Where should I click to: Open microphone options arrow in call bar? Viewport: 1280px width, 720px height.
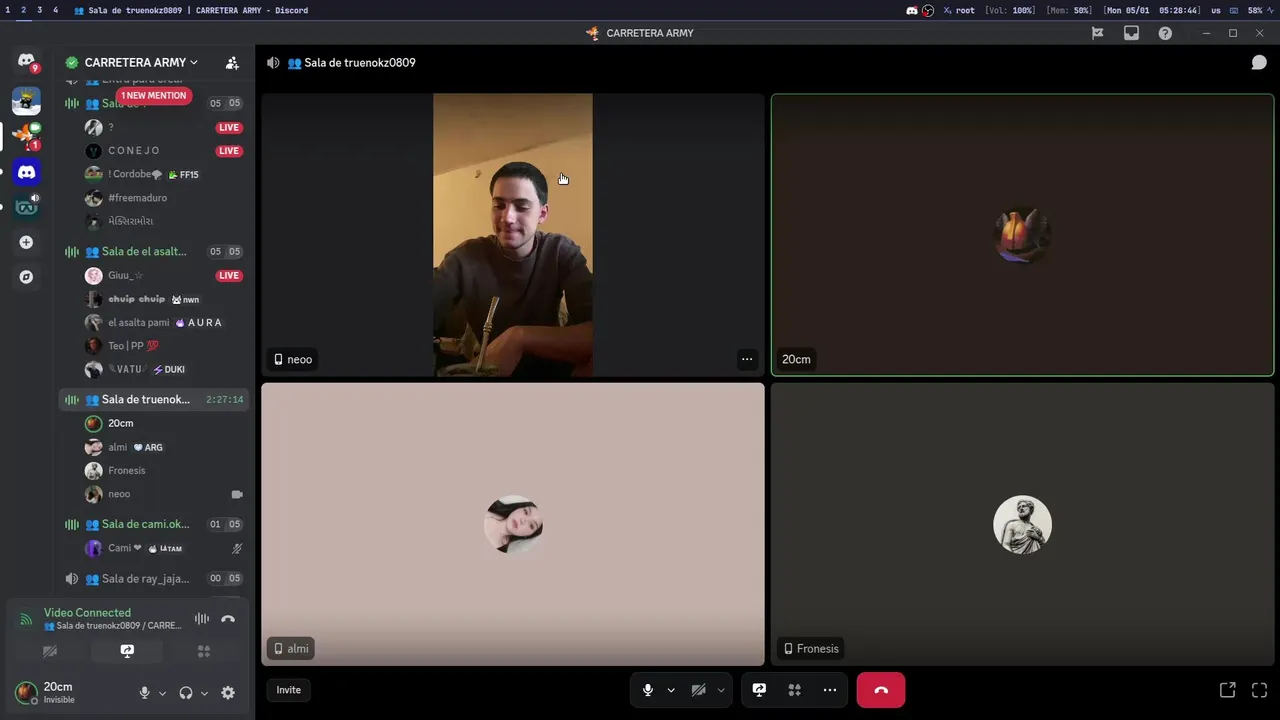671,690
